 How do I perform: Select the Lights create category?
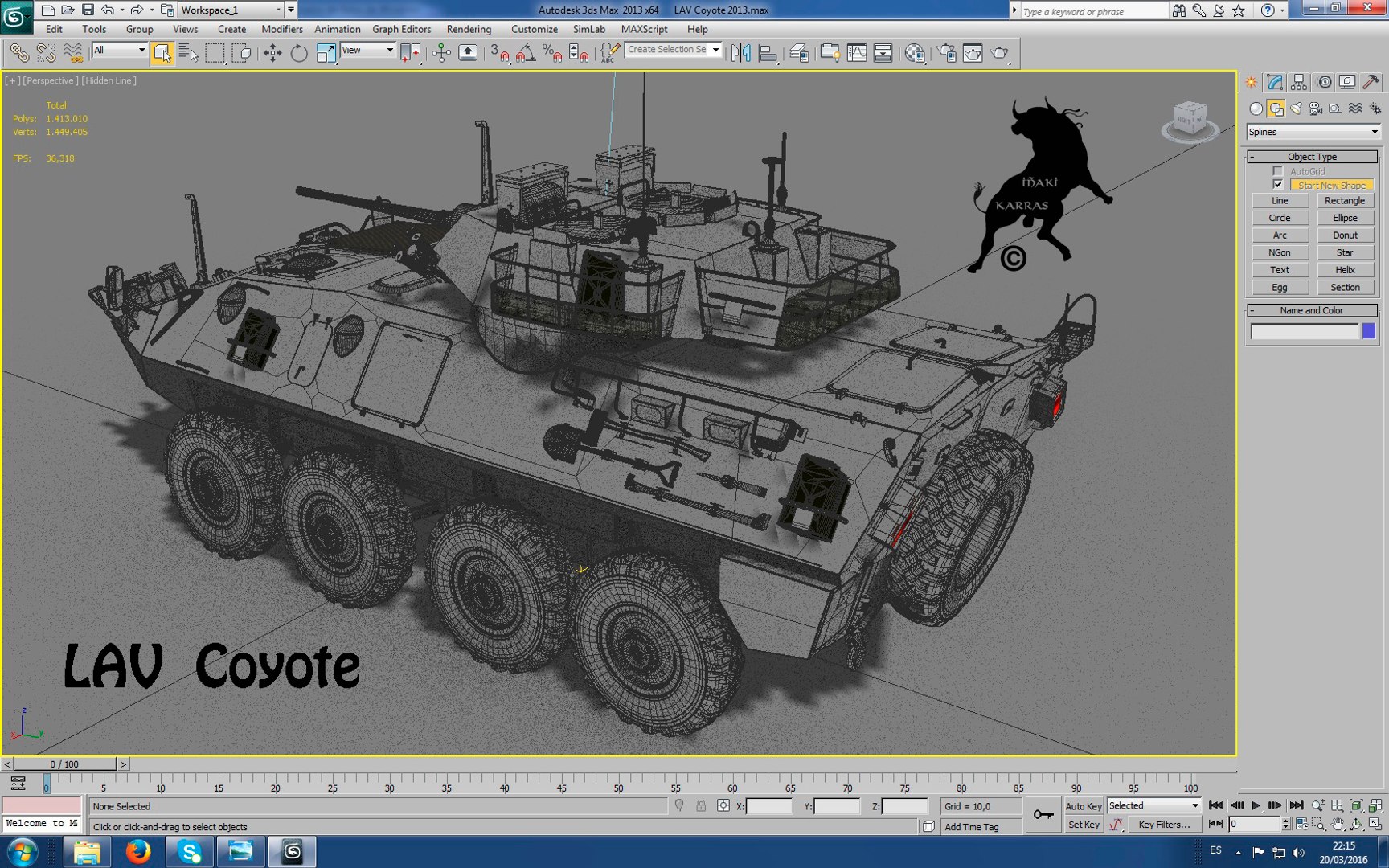pyautogui.click(x=1296, y=108)
